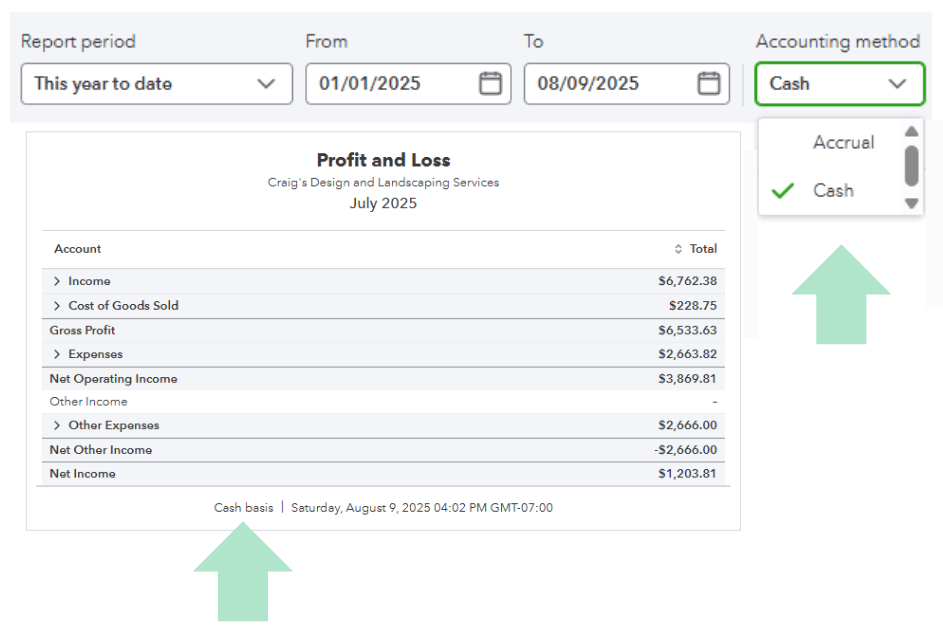Click the scroll-down arrow in the method dropdown
This screenshot has height=628, width=943.
tap(911, 202)
